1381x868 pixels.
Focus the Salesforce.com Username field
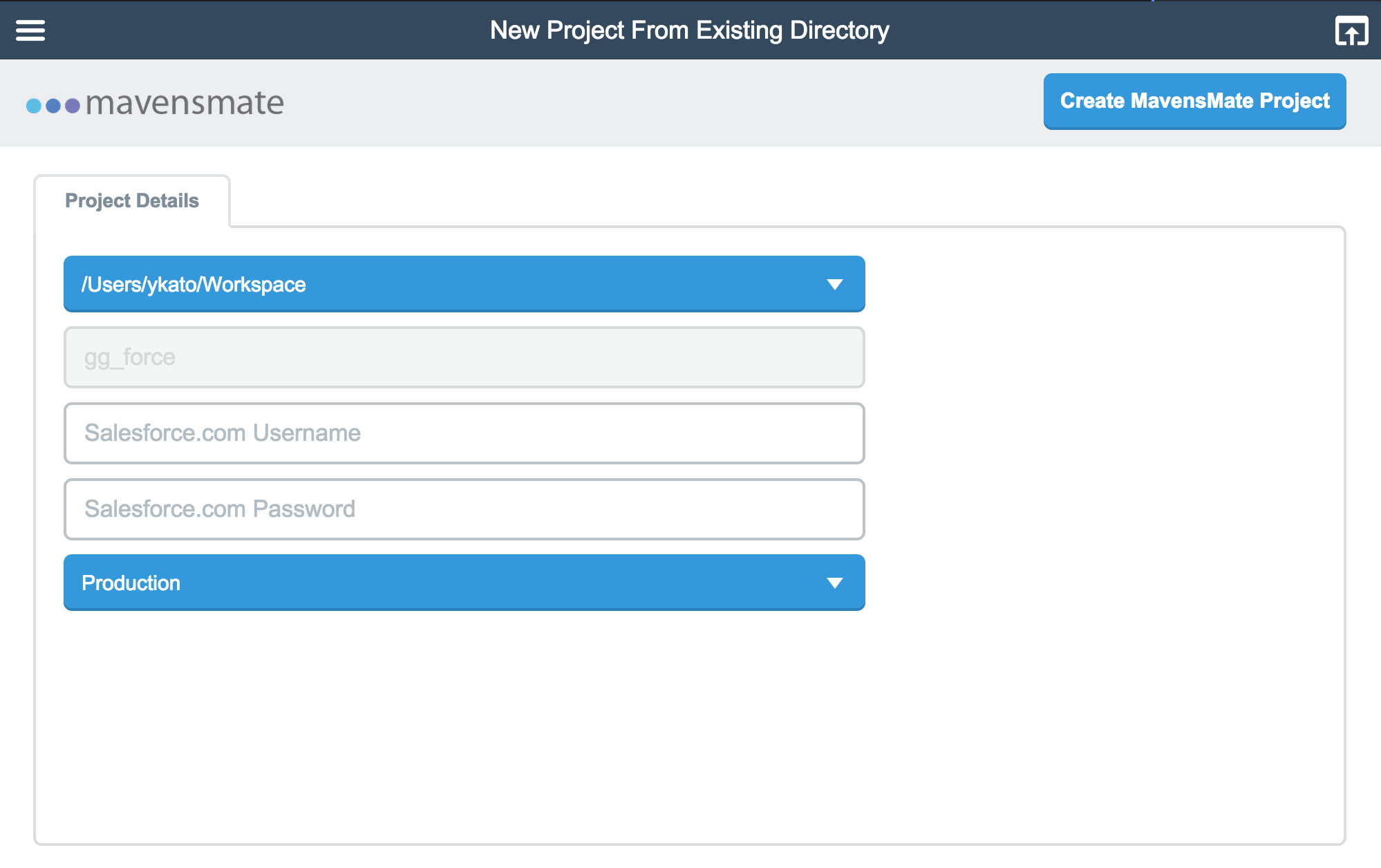[x=464, y=433]
